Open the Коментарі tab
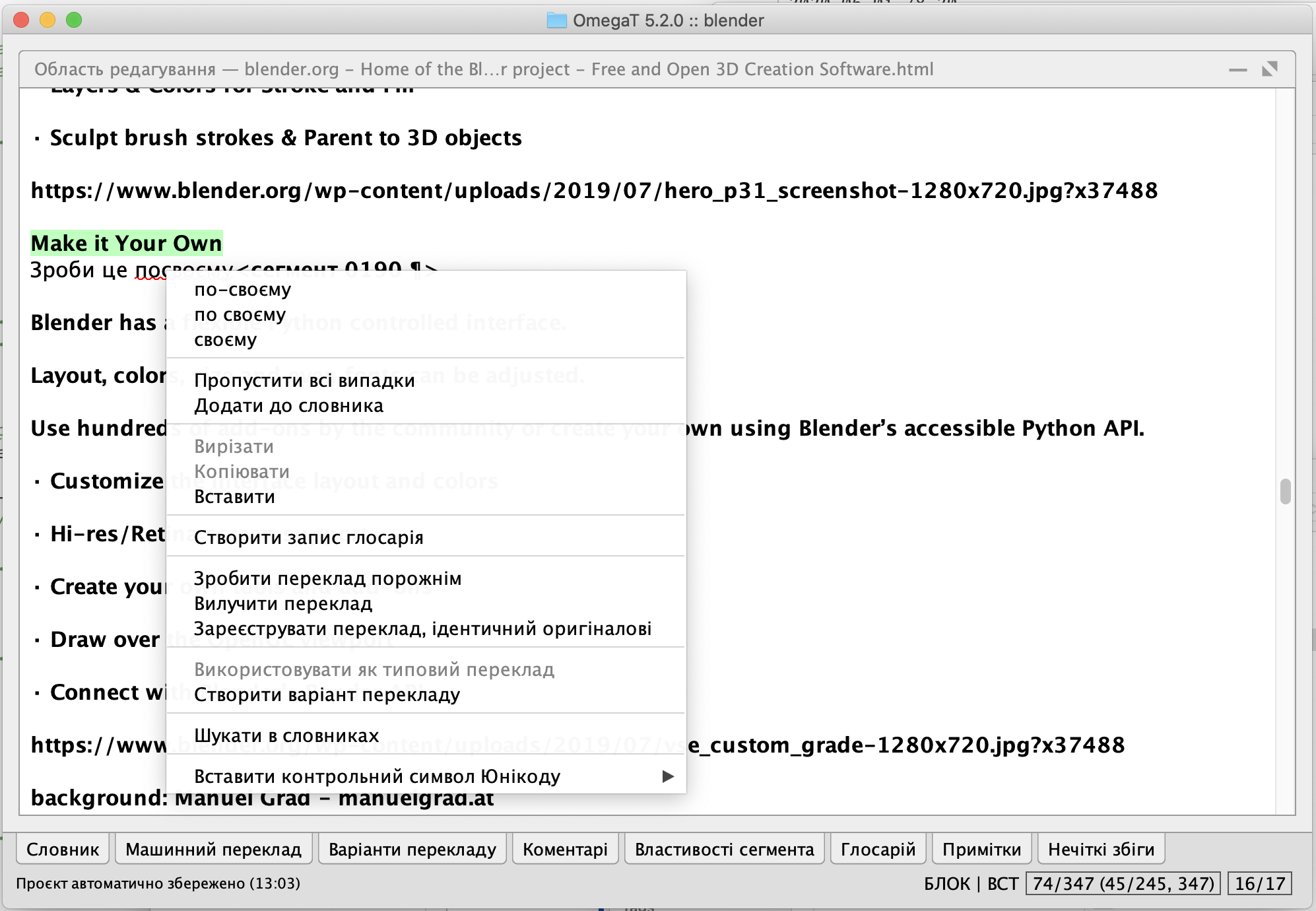This screenshot has height=911, width=1316. [565, 849]
